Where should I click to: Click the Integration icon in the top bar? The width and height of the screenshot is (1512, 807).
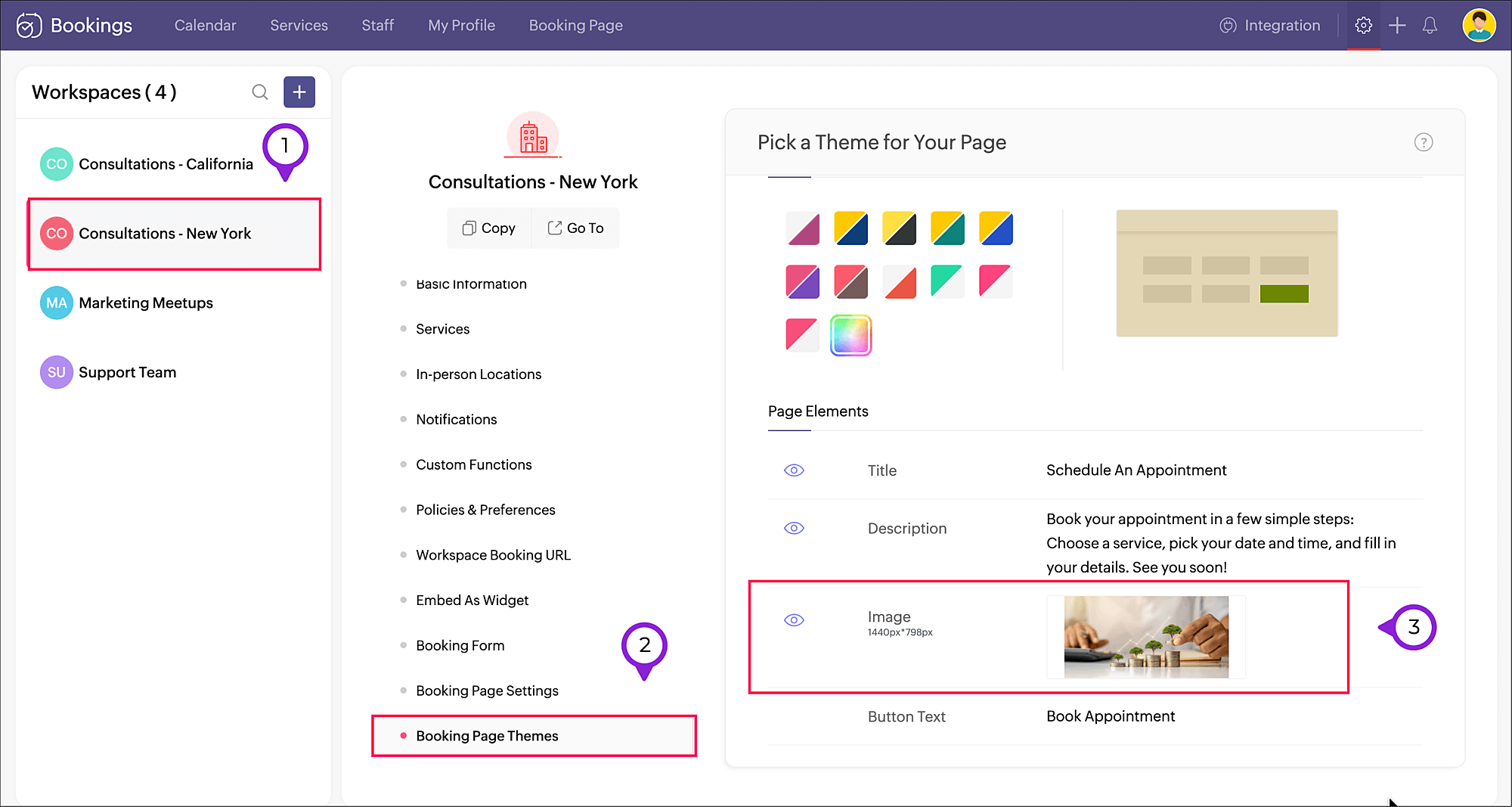pos(1228,26)
